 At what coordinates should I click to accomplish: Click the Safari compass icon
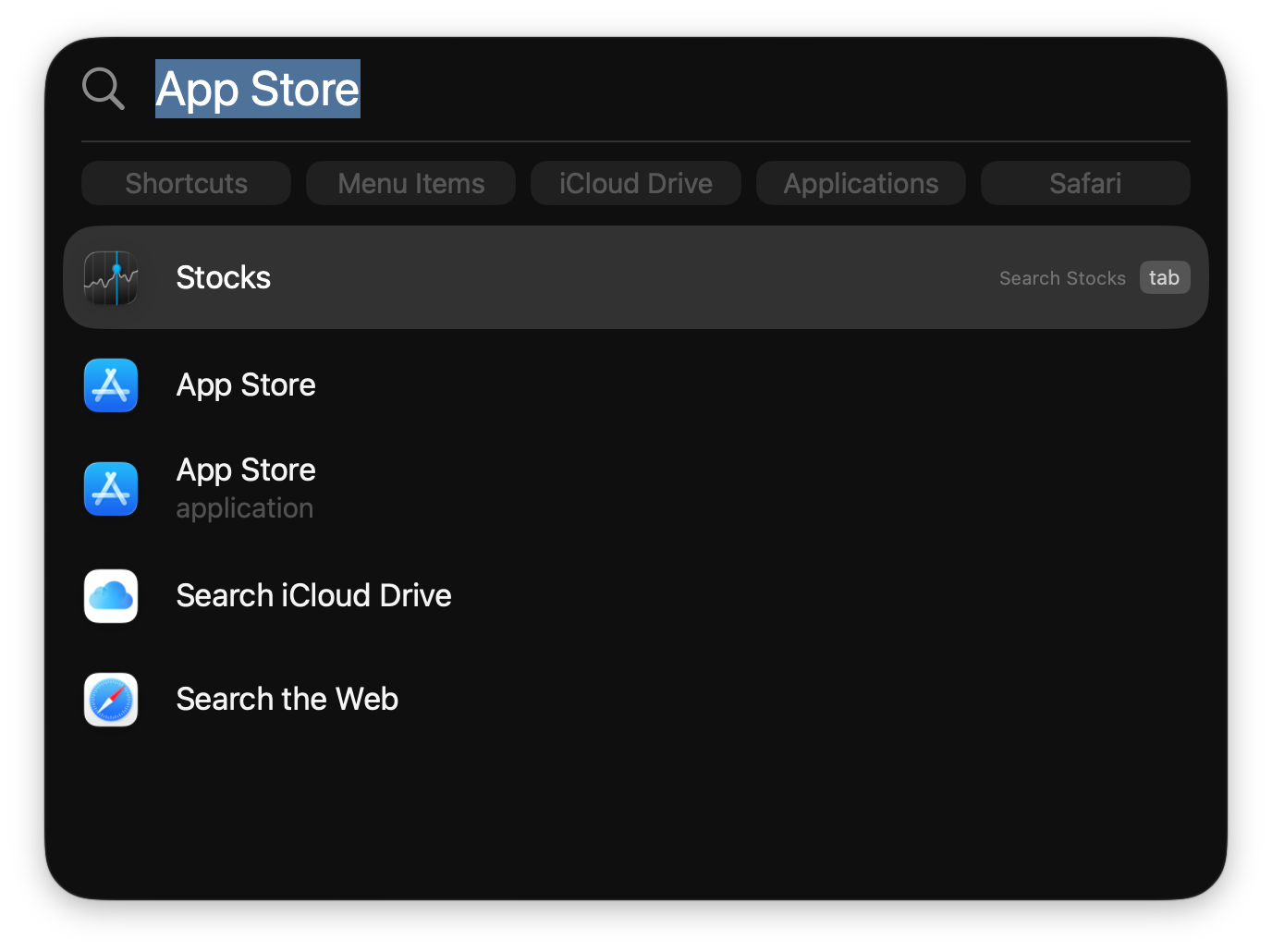(x=111, y=699)
